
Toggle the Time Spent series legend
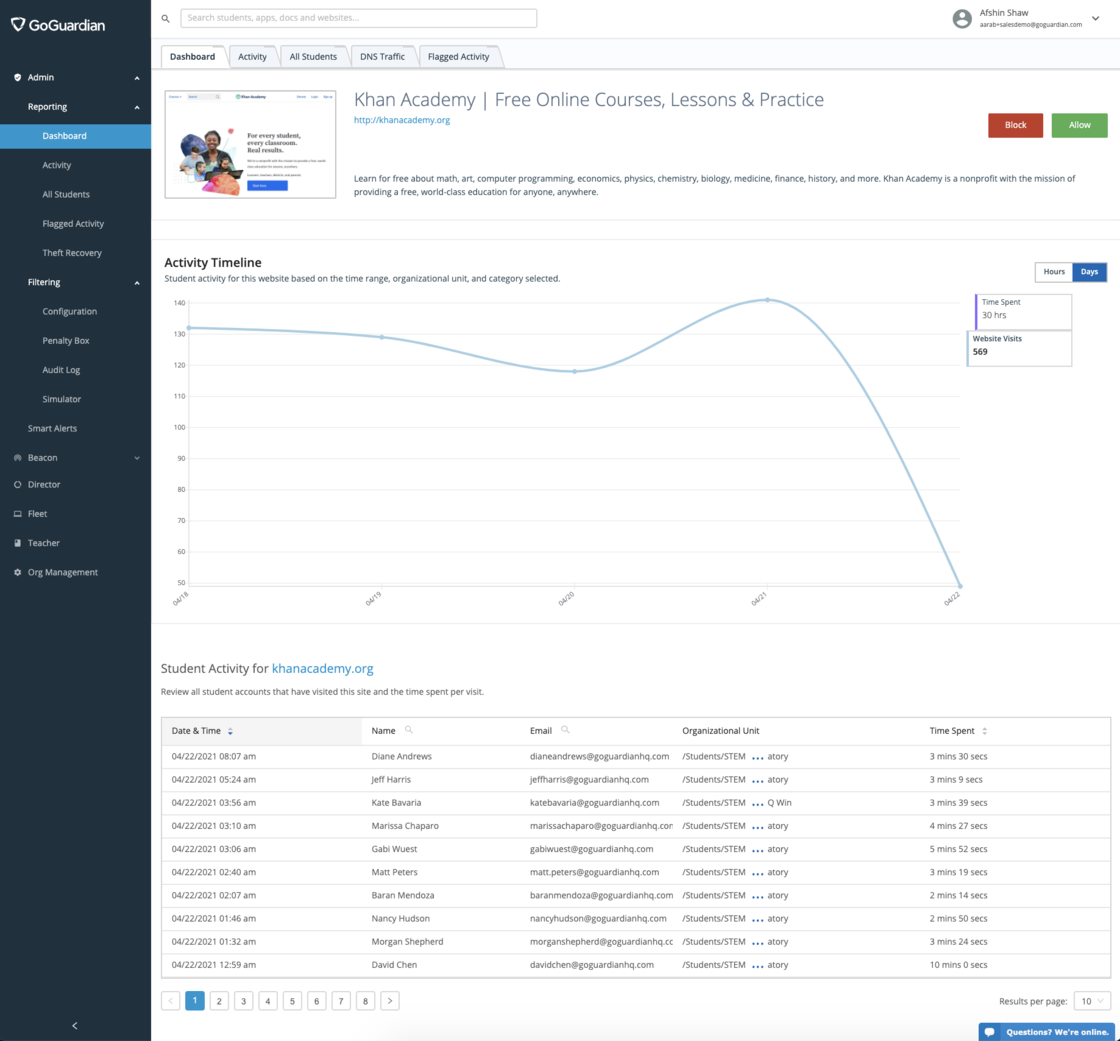1023,312
